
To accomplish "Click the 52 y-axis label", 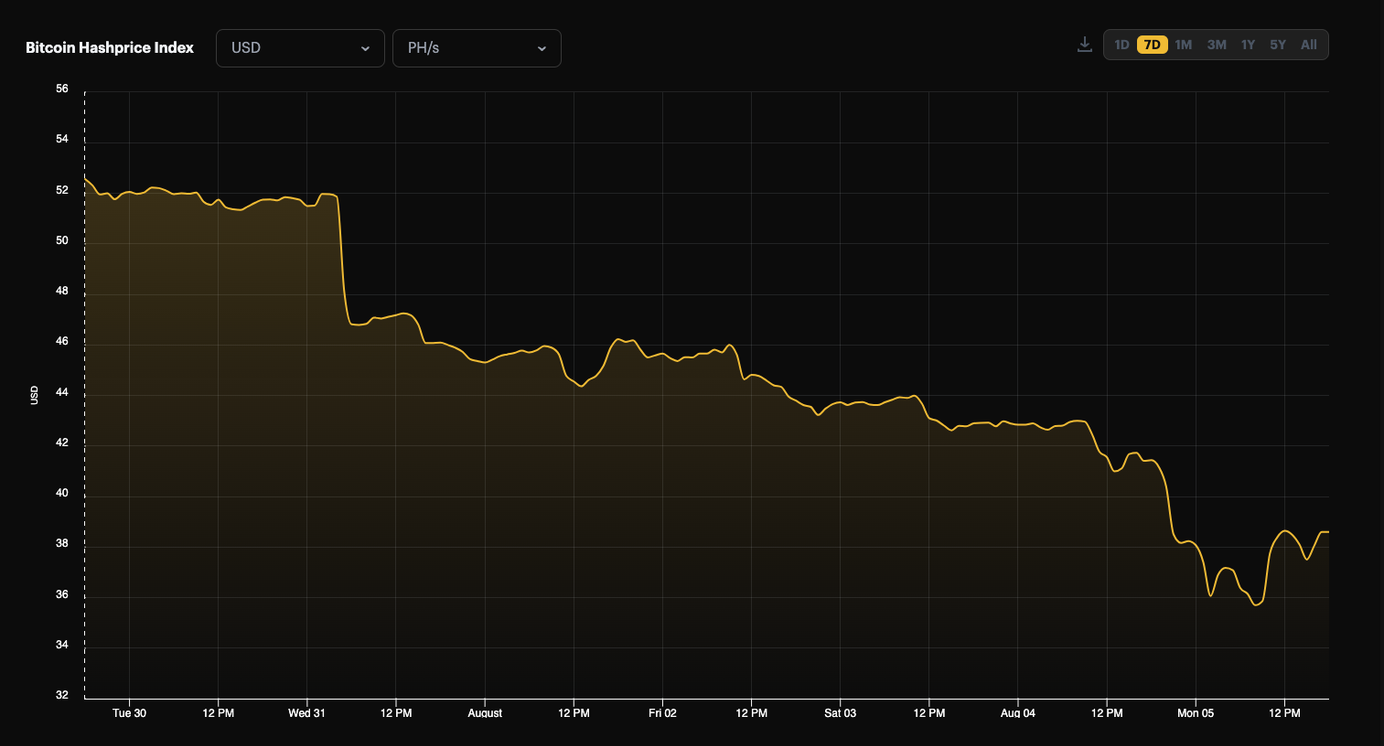I will pos(62,190).
